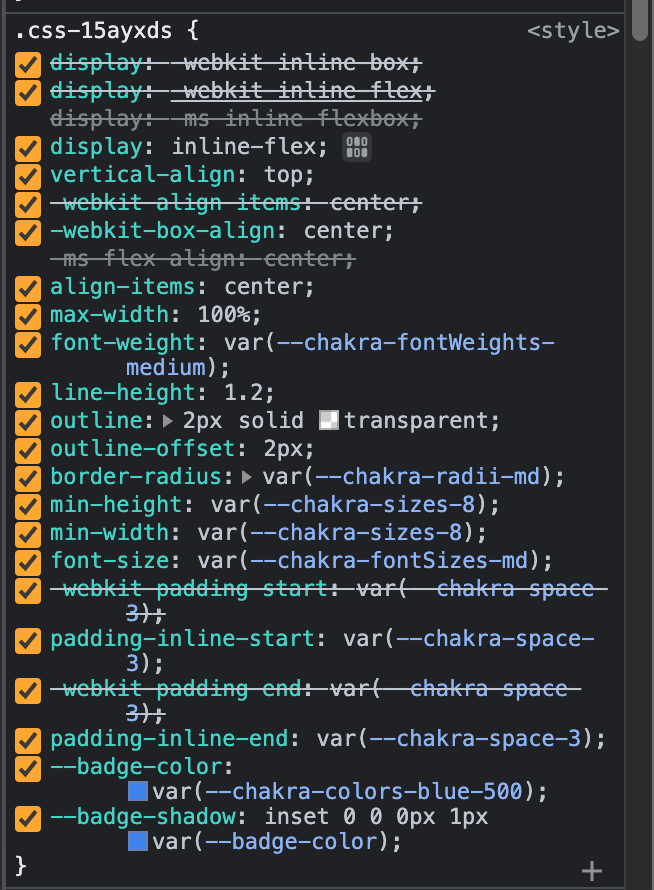Disable max-width: 100%
This screenshot has width=654, height=890.
[27, 315]
